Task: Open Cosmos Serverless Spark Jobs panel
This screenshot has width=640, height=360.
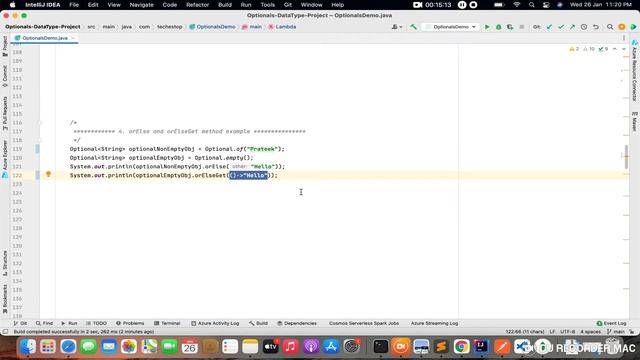Action: pos(364,323)
